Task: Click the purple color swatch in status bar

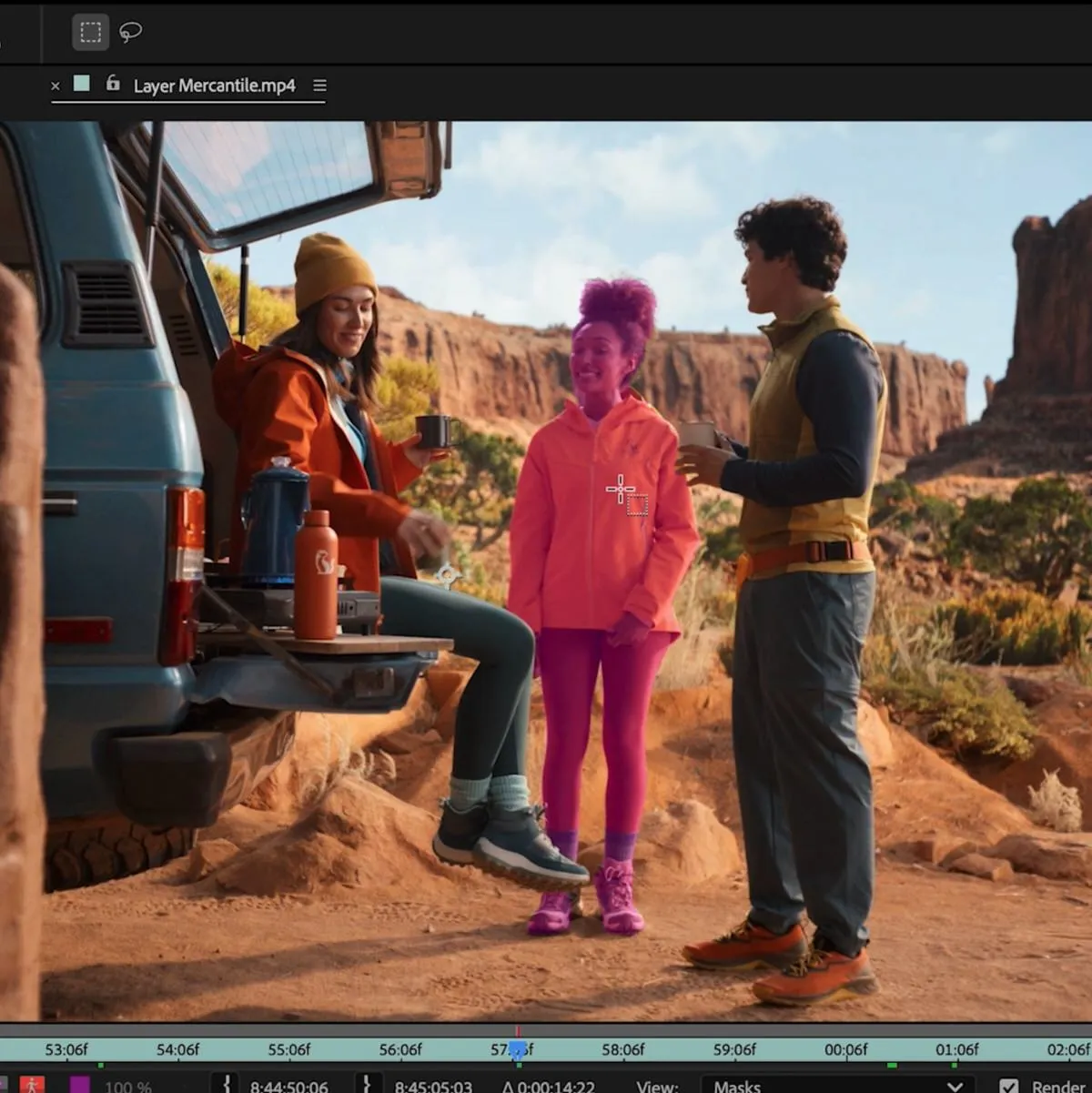Action: click(82, 1085)
